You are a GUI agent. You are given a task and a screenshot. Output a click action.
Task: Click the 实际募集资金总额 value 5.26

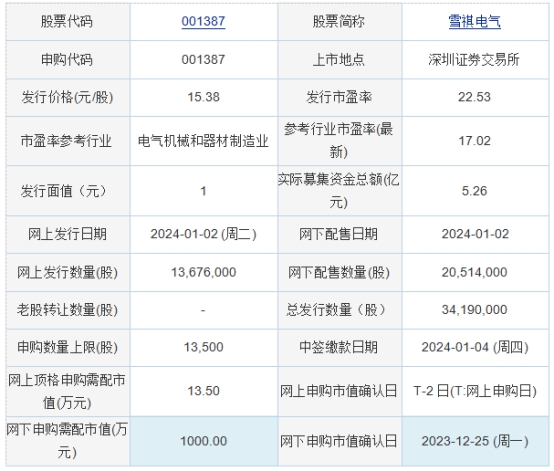tap(475, 191)
